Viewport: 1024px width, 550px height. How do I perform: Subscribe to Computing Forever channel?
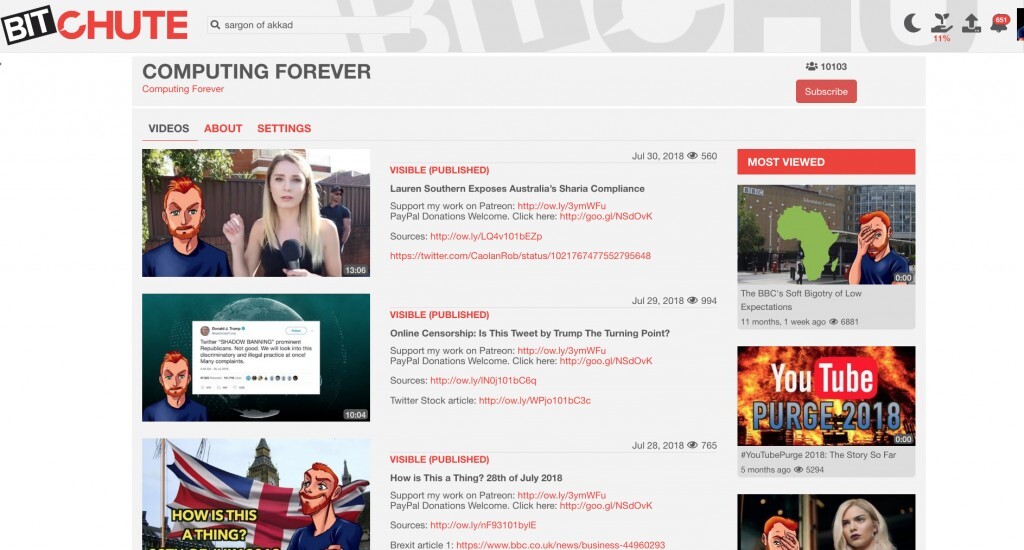pyautogui.click(x=826, y=91)
